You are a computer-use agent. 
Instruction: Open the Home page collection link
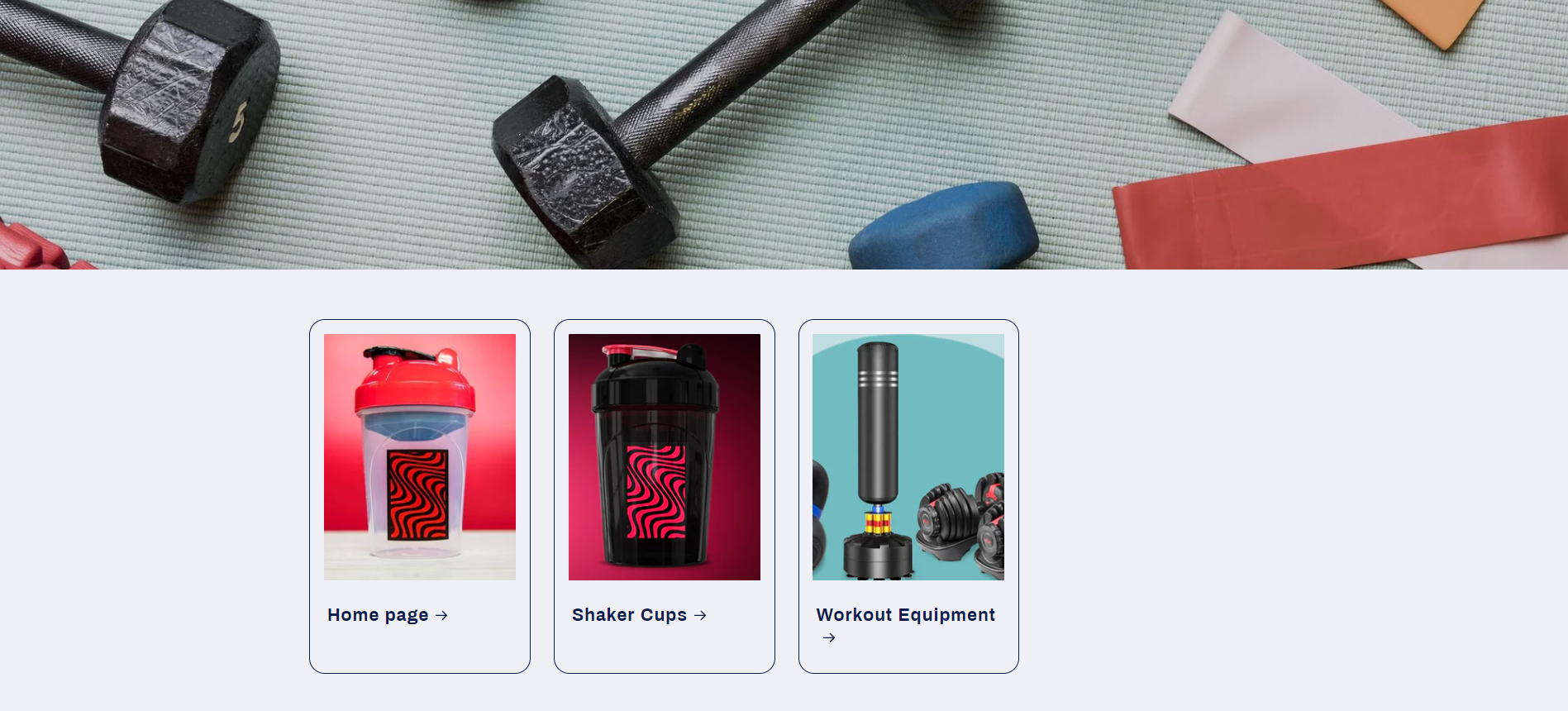pos(378,615)
